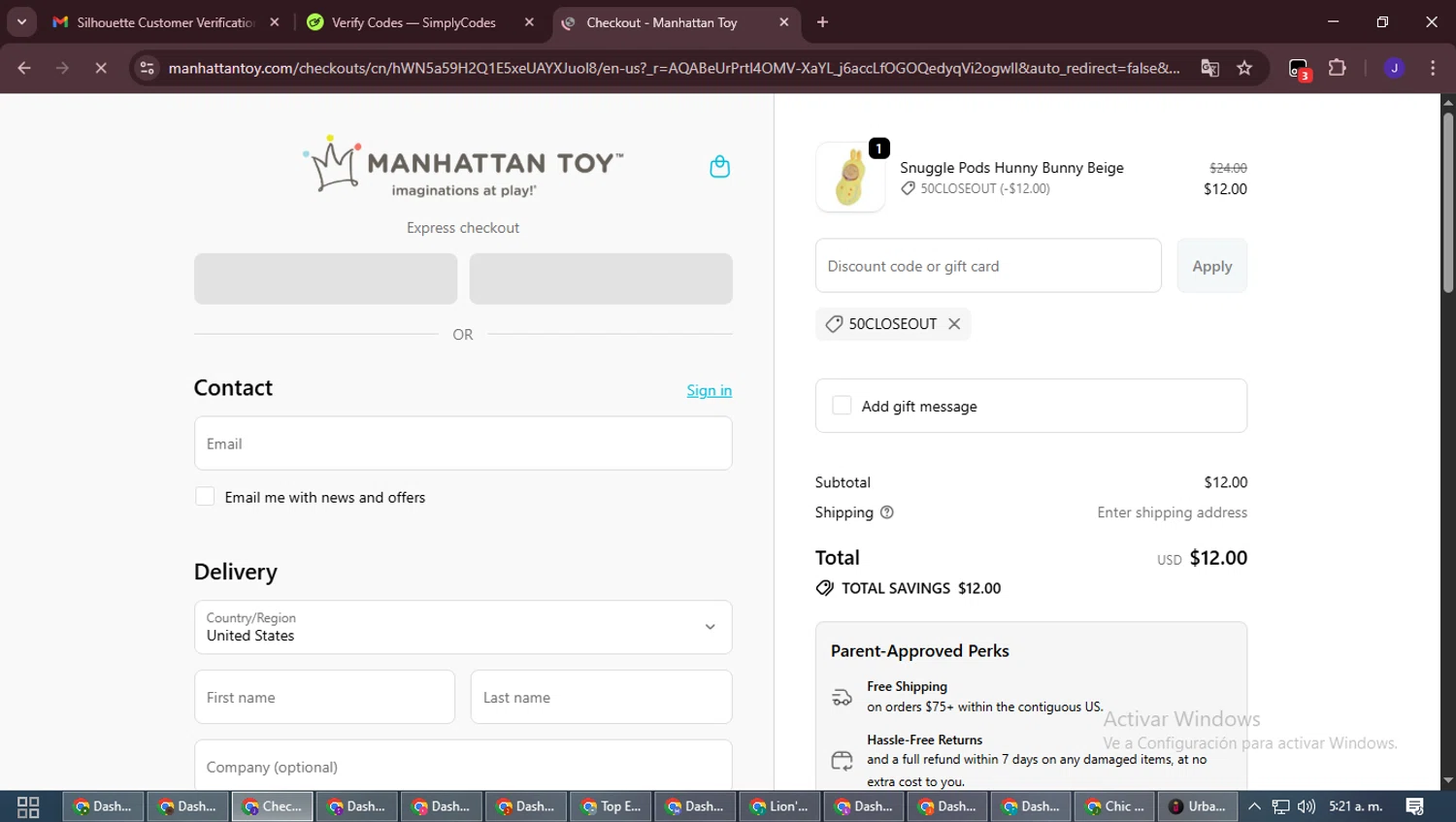Viewport: 1456px width, 822px height.
Task: Open the Urba... taskbar window
Action: (x=1199, y=806)
